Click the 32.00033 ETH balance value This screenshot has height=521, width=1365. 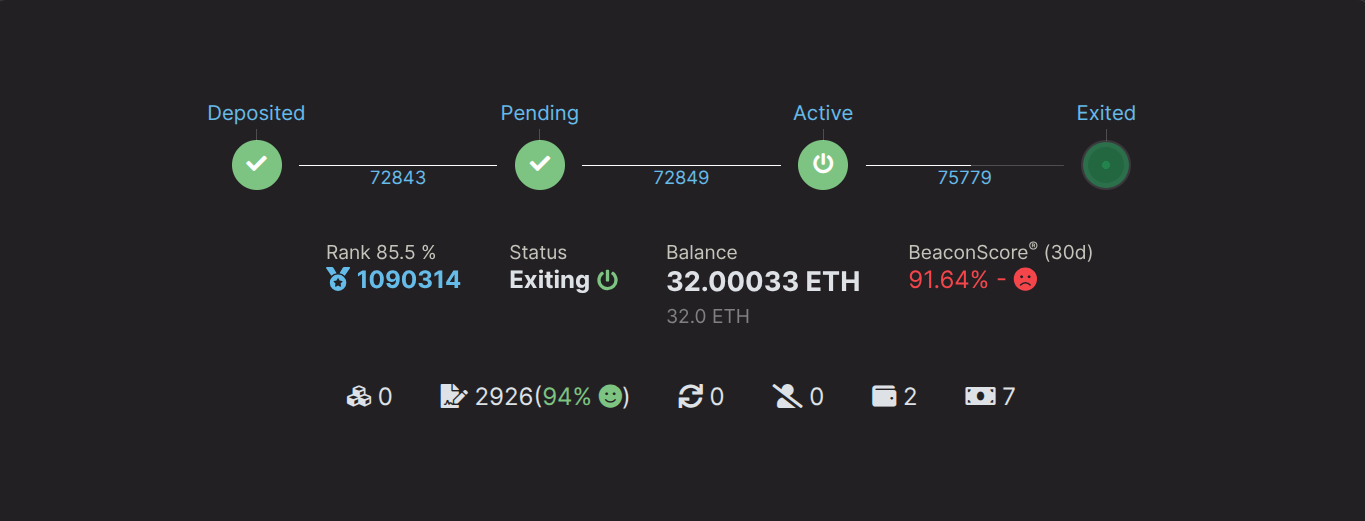763,282
